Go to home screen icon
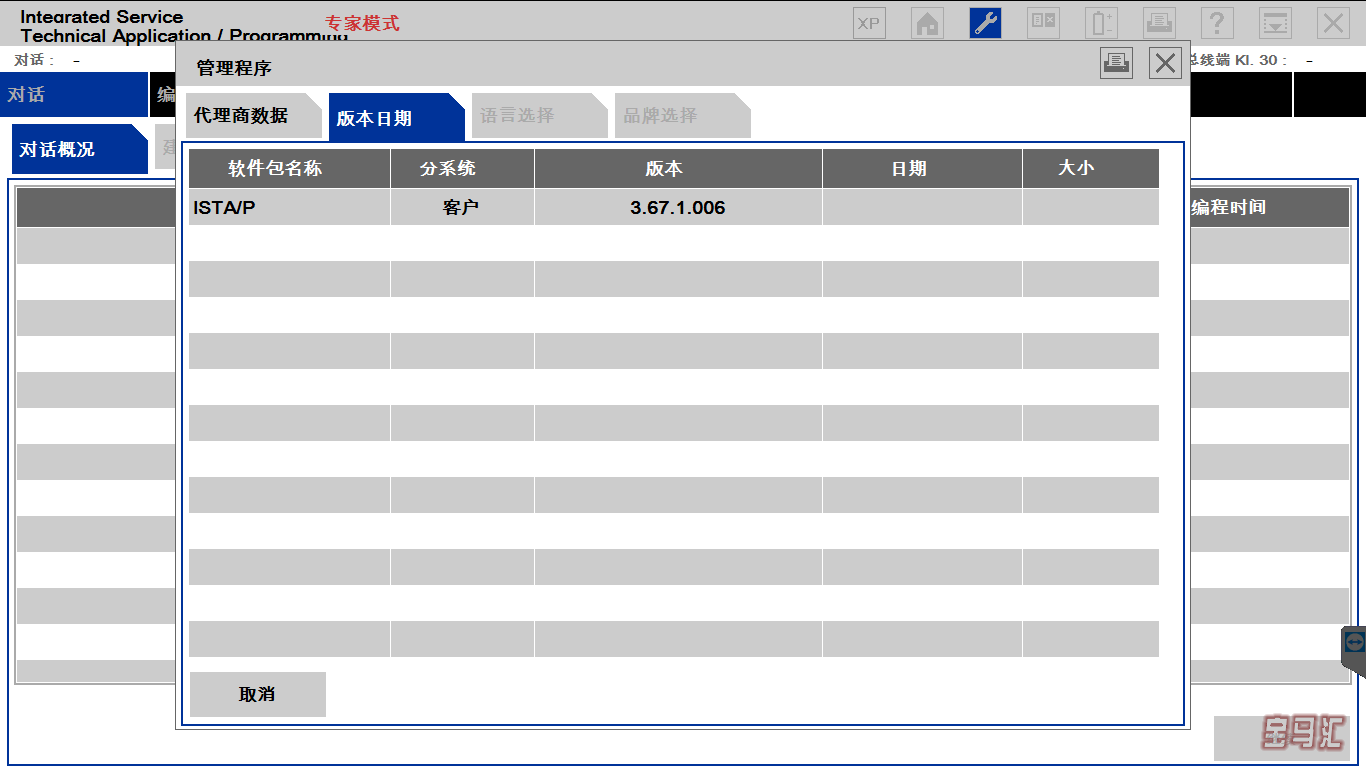The image size is (1366, 768). coord(927,23)
